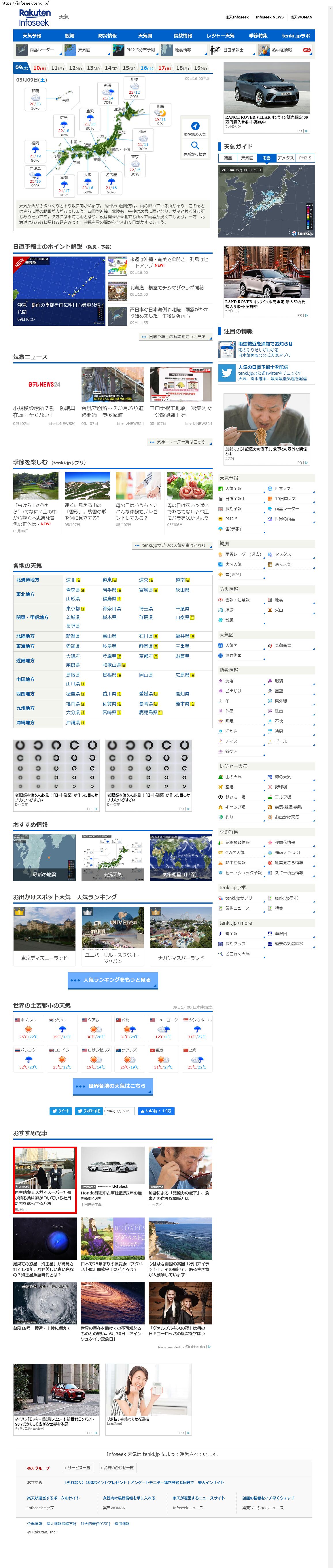The height and width of the screenshot is (1568, 333).
Task: Expand 日直予報士の解説をもっと見る link
Action: tap(174, 337)
